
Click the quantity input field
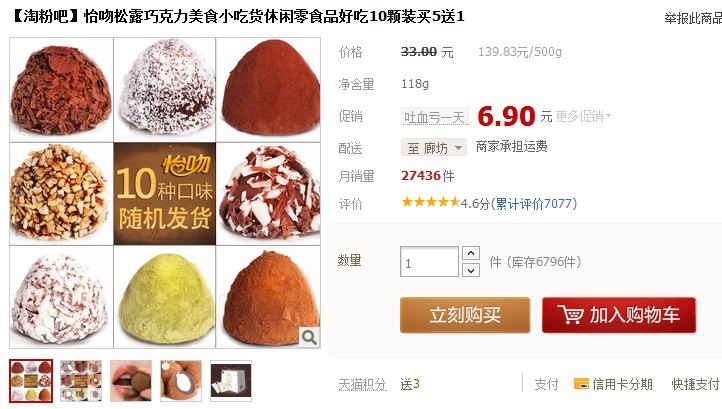(x=429, y=262)
